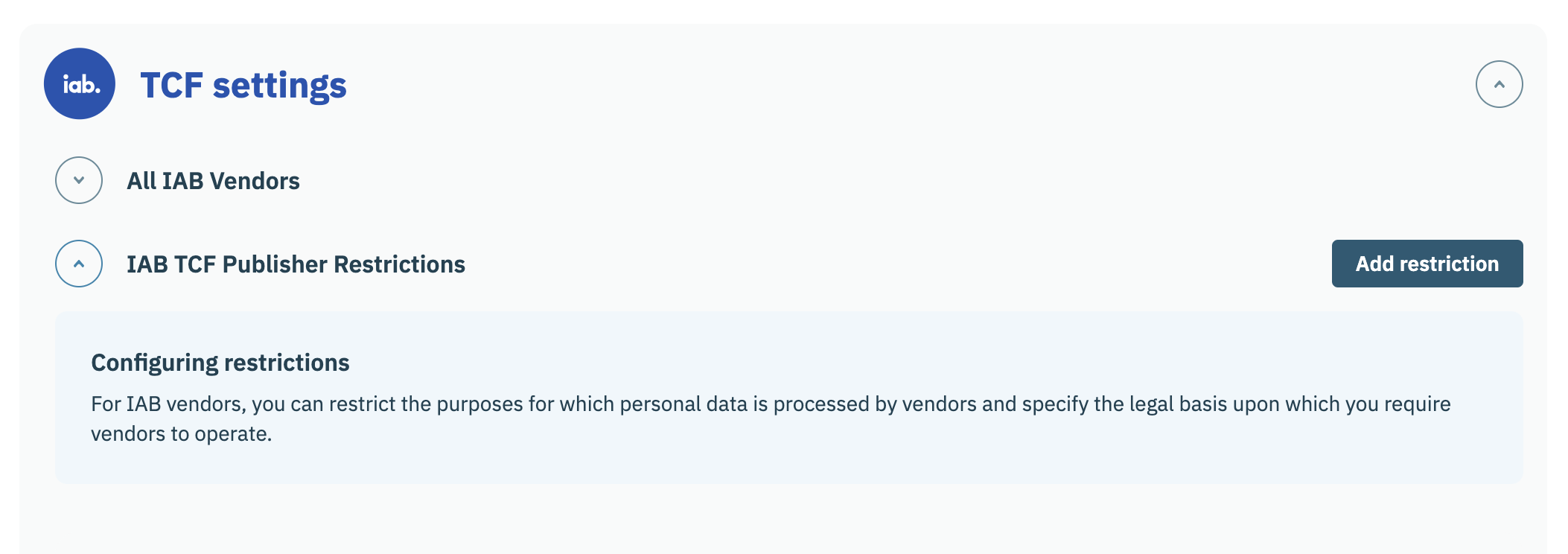Click the Configuring restrictions info box
Screen dimensions: 1568x554
[788, 462]
